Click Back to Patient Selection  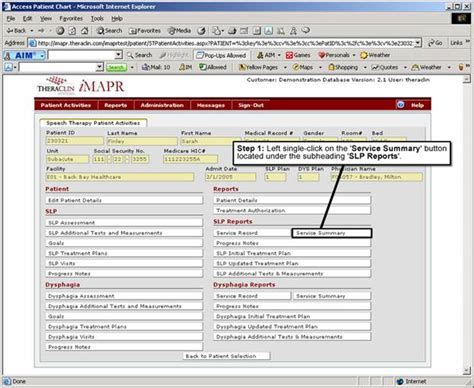coord(227,356)
